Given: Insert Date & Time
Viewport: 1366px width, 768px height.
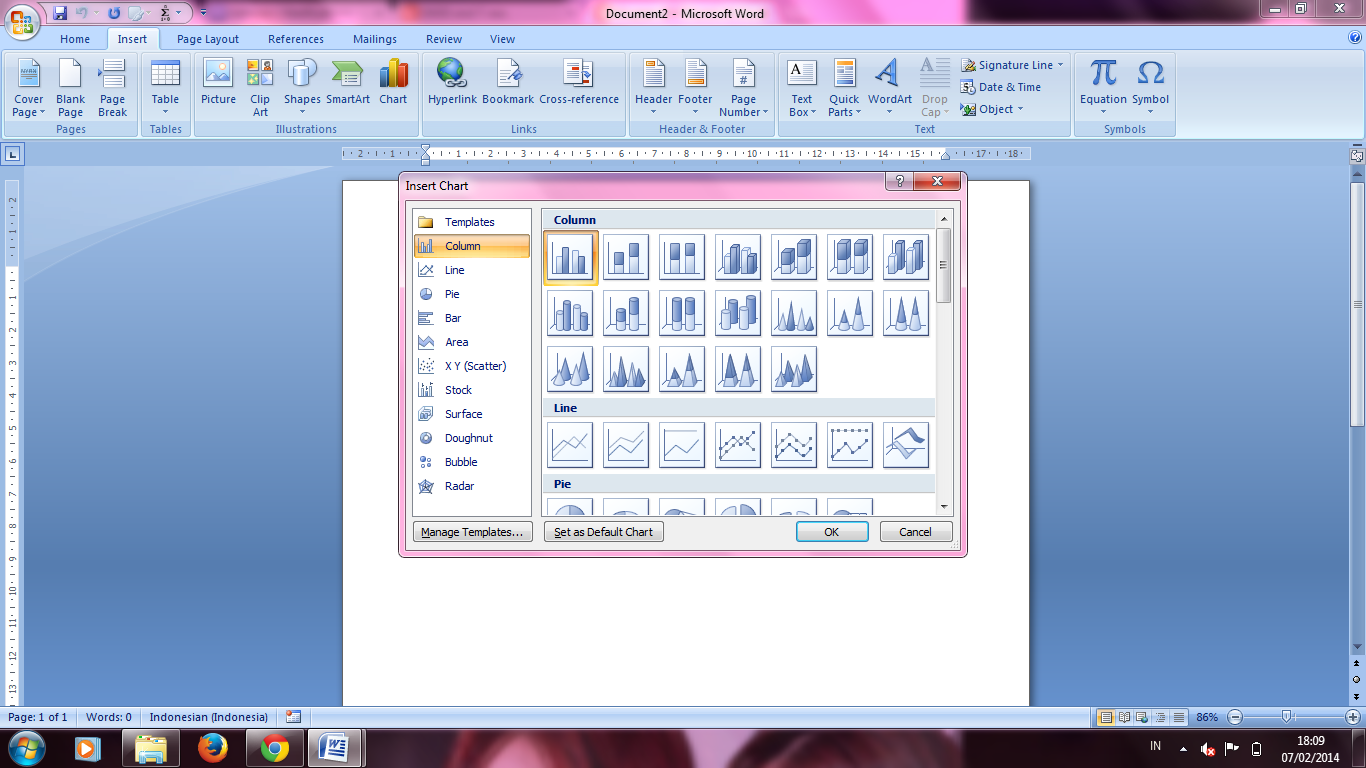Looking at the screenshot, I should (1001, 87).
